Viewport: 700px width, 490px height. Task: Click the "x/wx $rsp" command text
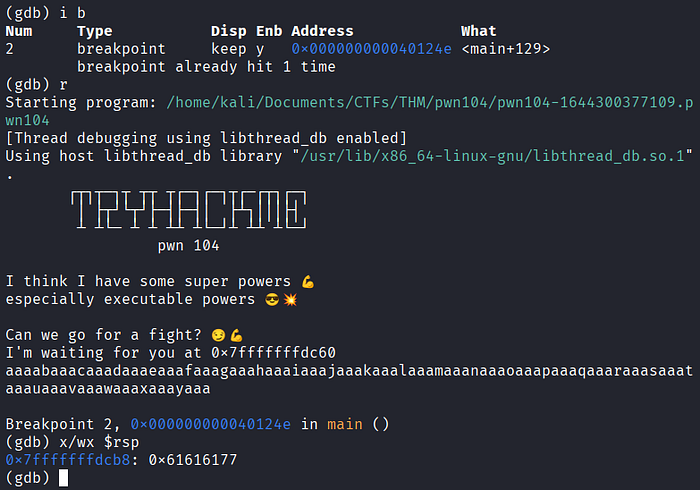pyautogui.click(x=99, y=442)
